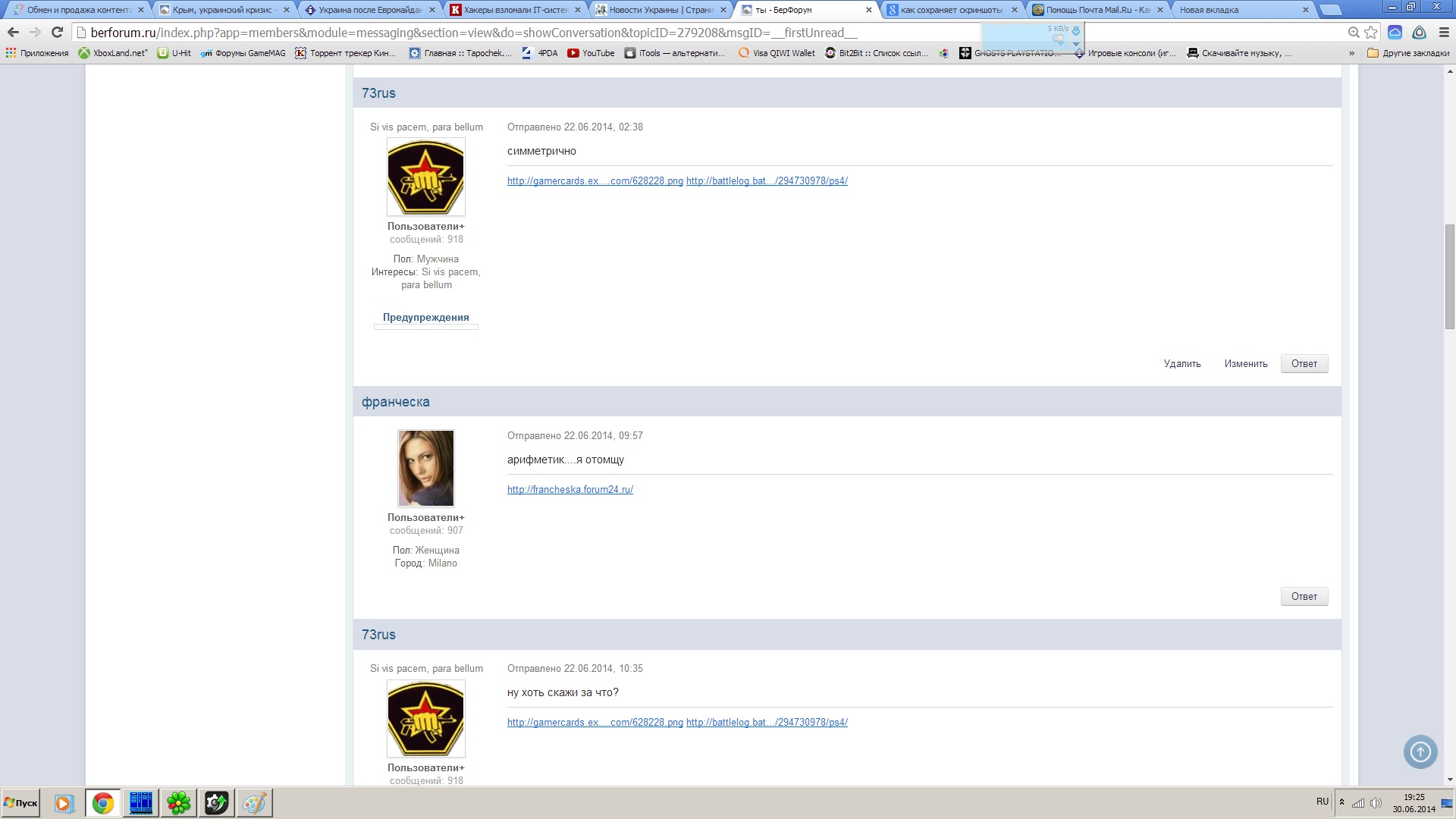
Task: Click Ответ button under франческа's message
Action: (1304, 596)
